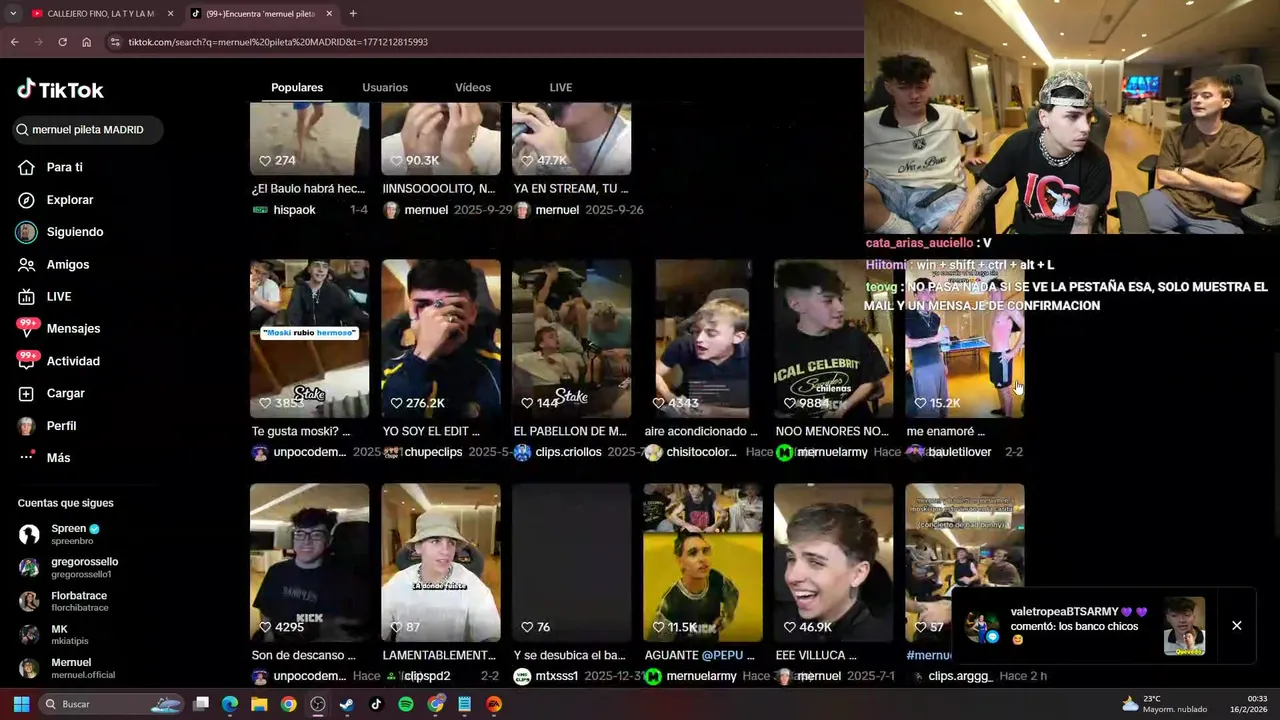1280x720 pixels.
Task: Open Perfil in the sidebar
Action: 61,426
